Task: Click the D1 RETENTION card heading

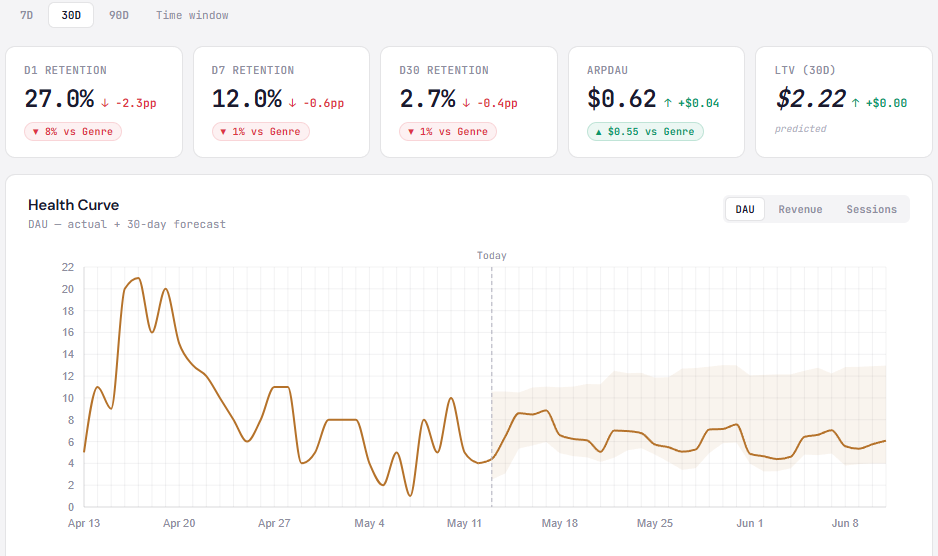Action: (66, 70)
